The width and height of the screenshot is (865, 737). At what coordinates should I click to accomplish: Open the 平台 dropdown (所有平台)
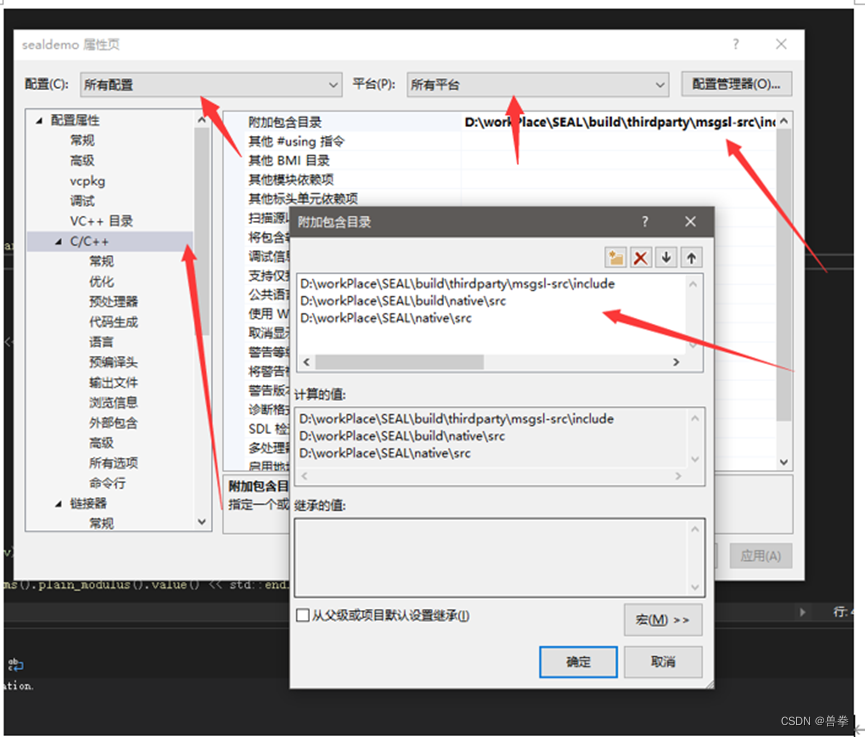coord(538,84)
